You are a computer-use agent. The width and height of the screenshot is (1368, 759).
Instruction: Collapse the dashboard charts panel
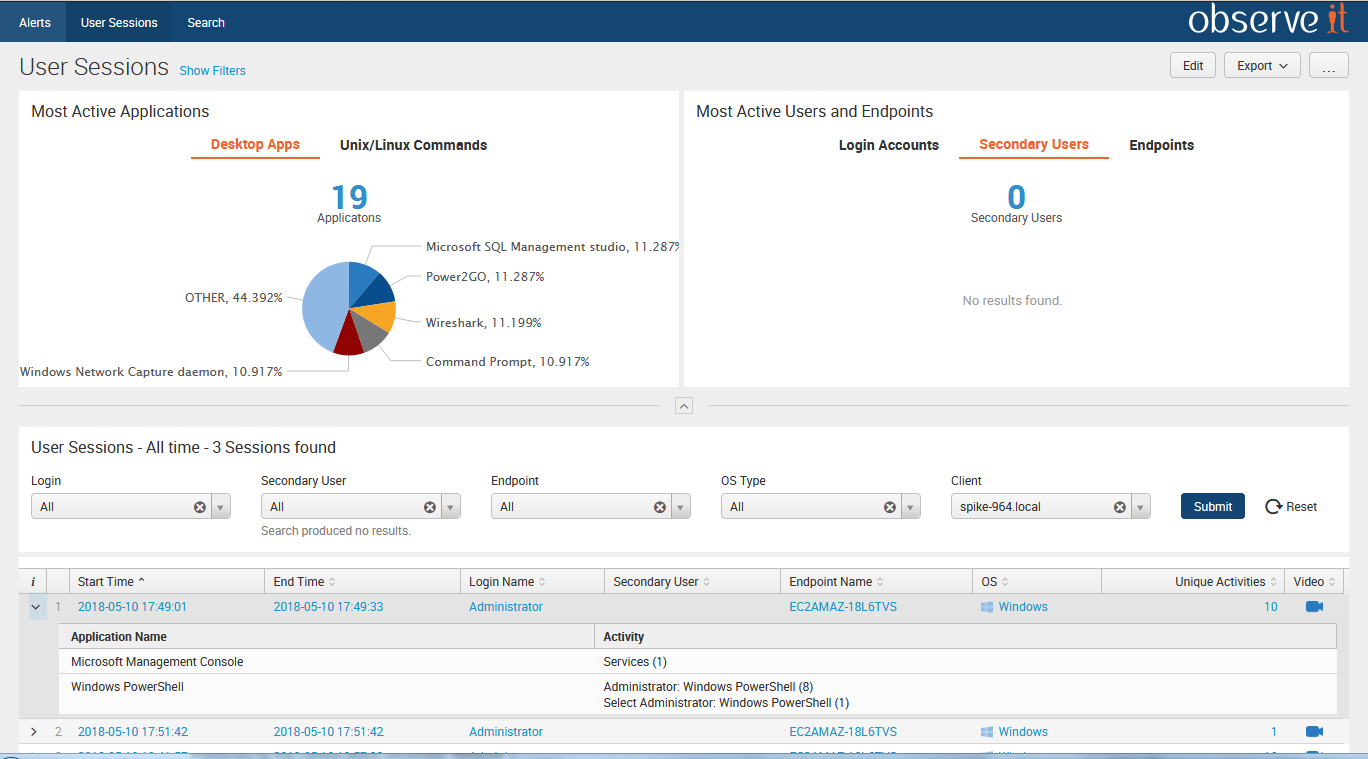[684, 405]
